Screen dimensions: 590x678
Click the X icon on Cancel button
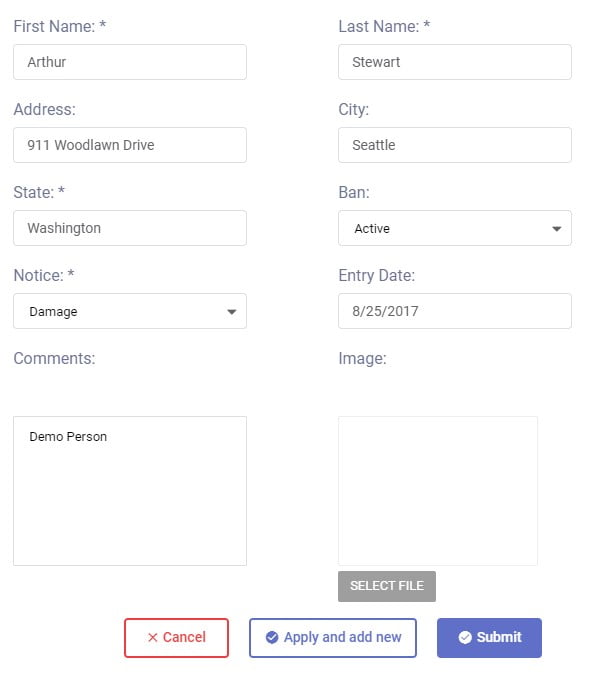click(x=152, y=637)
